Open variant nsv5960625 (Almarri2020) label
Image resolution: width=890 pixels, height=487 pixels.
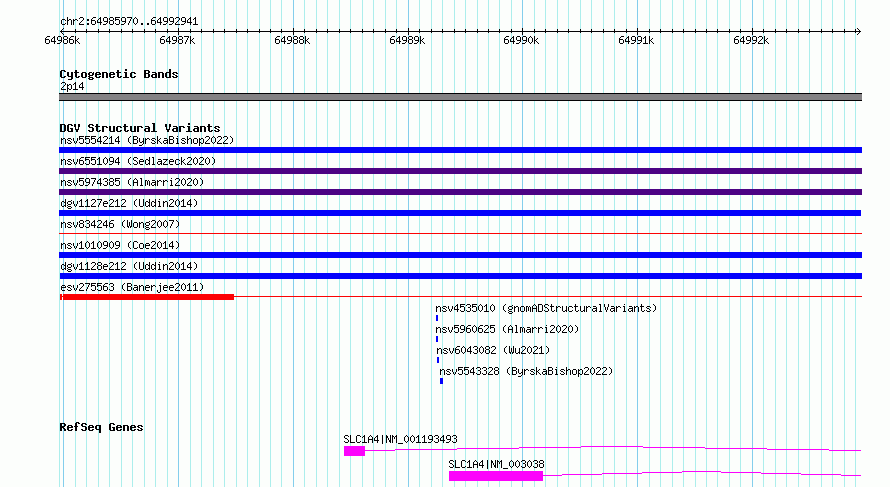click(507, 329)
